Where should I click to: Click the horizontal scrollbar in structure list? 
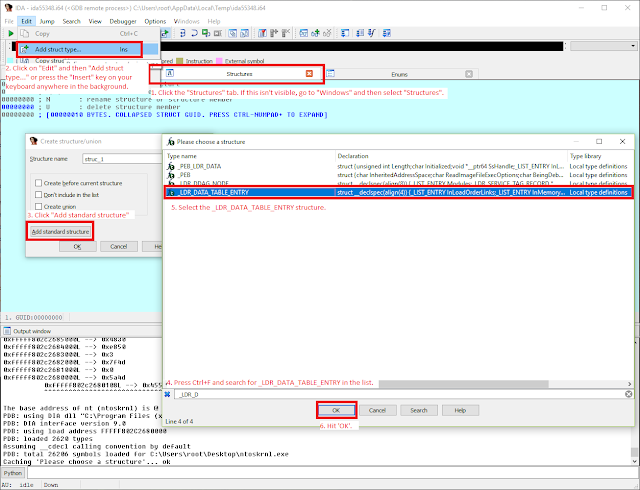464,384
